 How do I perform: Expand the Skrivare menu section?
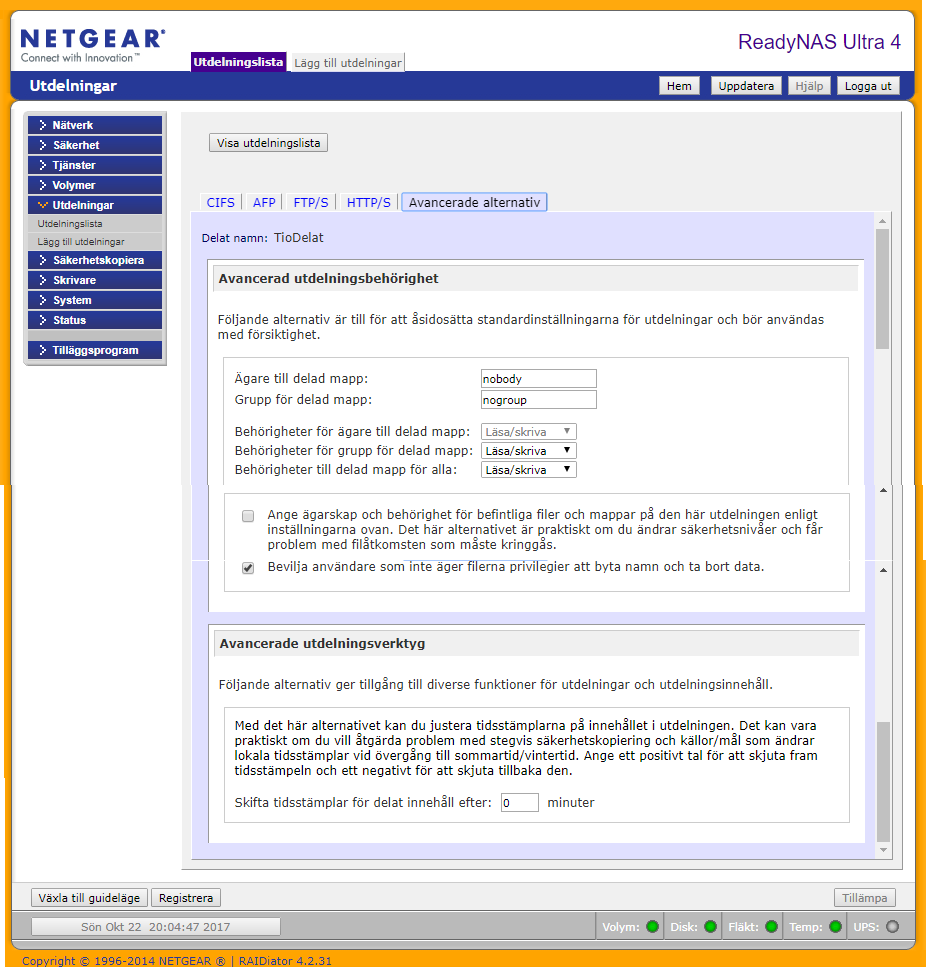(95, 280)
